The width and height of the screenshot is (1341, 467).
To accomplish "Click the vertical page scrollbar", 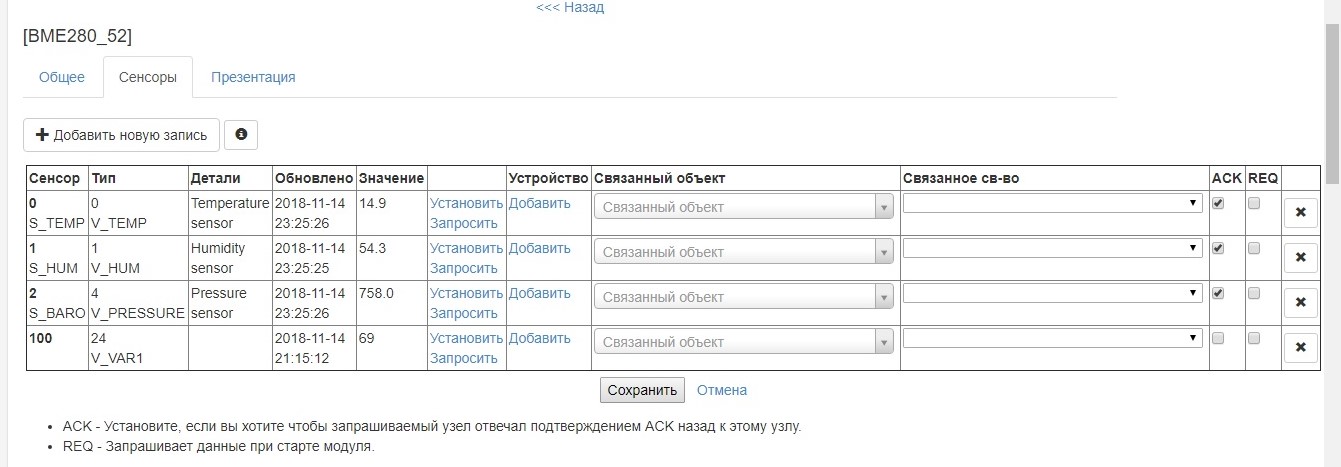I will (x=1332, y=100).
